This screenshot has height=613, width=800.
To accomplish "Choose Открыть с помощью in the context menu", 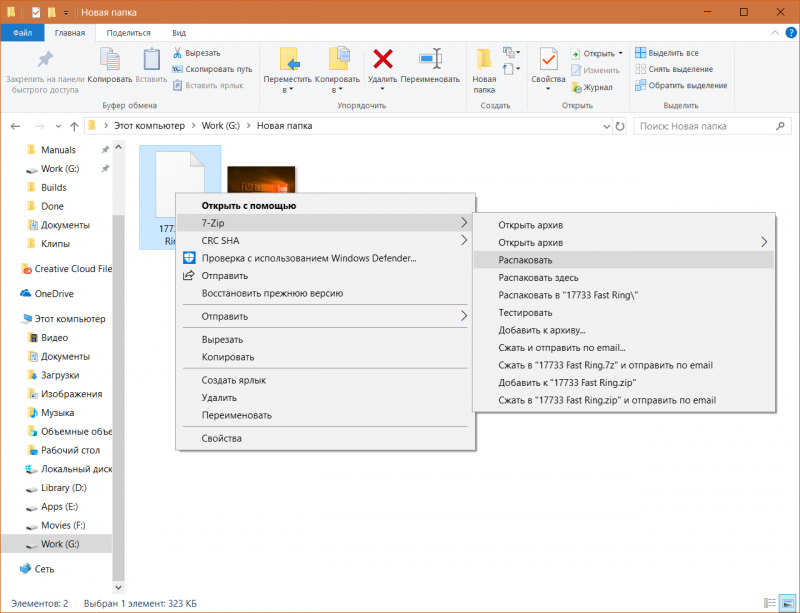I will tap(325, 206).
